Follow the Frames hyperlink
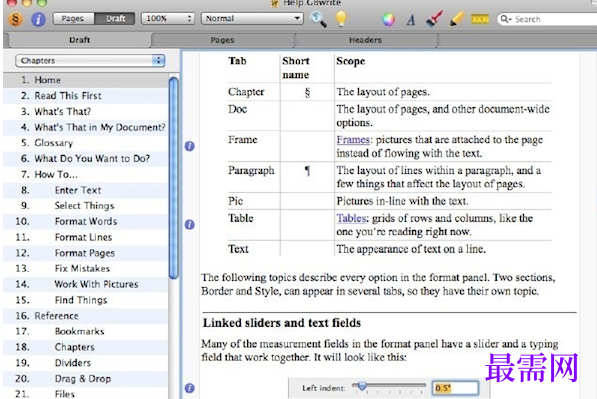Viewport: 597px width, 399px height. [353, 140]
